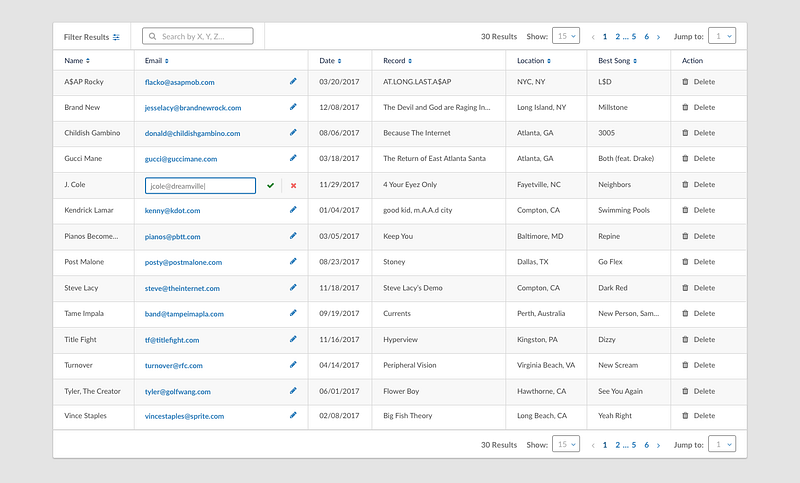This screenshot has height=483, width=800.
Task: Sort table by Date column arrows
Action: coord(339,61)
